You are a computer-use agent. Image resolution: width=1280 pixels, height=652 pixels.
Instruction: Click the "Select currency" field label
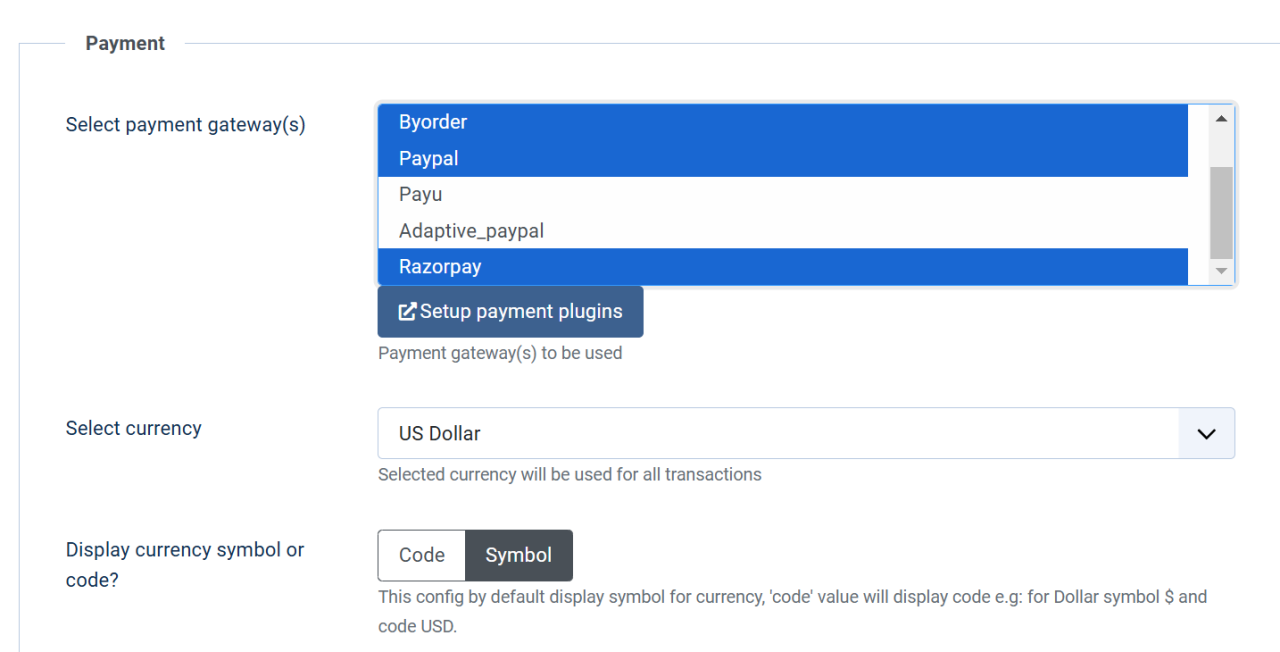[x=134, y=428]
